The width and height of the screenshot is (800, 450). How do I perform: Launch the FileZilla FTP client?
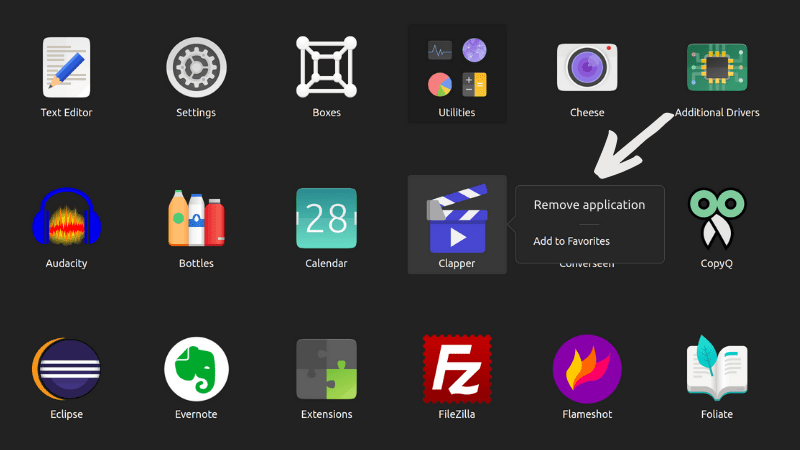[456, 369]
